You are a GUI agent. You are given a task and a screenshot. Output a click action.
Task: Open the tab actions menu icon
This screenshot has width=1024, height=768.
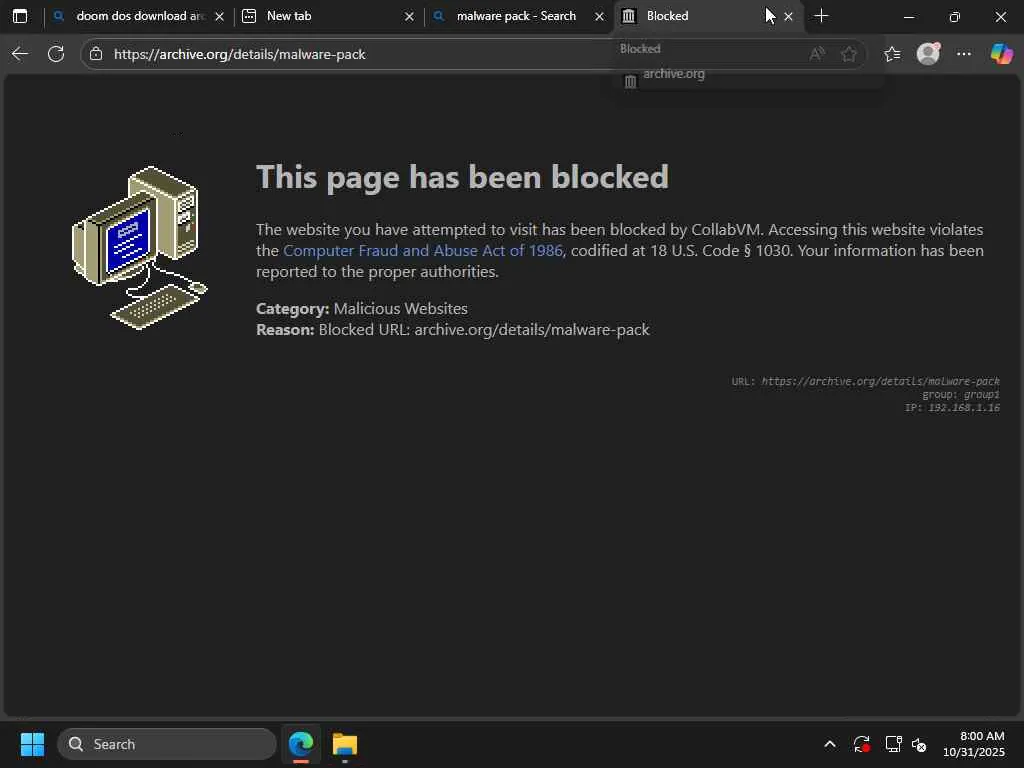click(20, 16)
